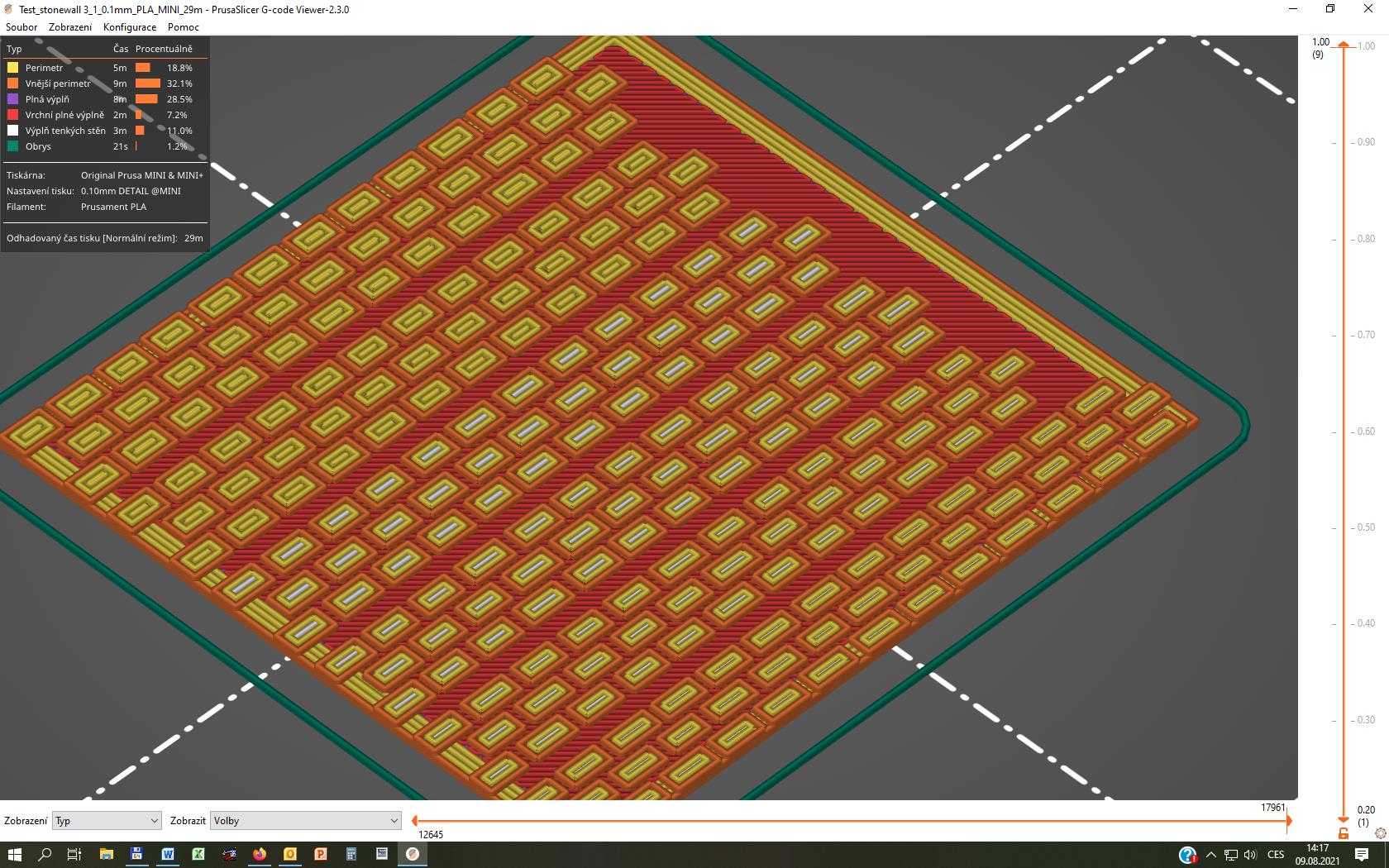This screenshot has height=868, width=1389.
Task: Click the Pomoc menu
Action: click(x=184, y=27)
